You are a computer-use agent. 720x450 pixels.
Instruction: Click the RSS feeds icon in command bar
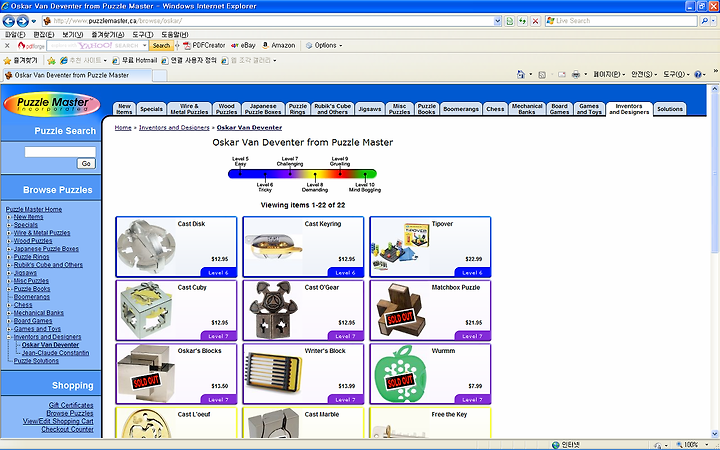click(542, 74)
